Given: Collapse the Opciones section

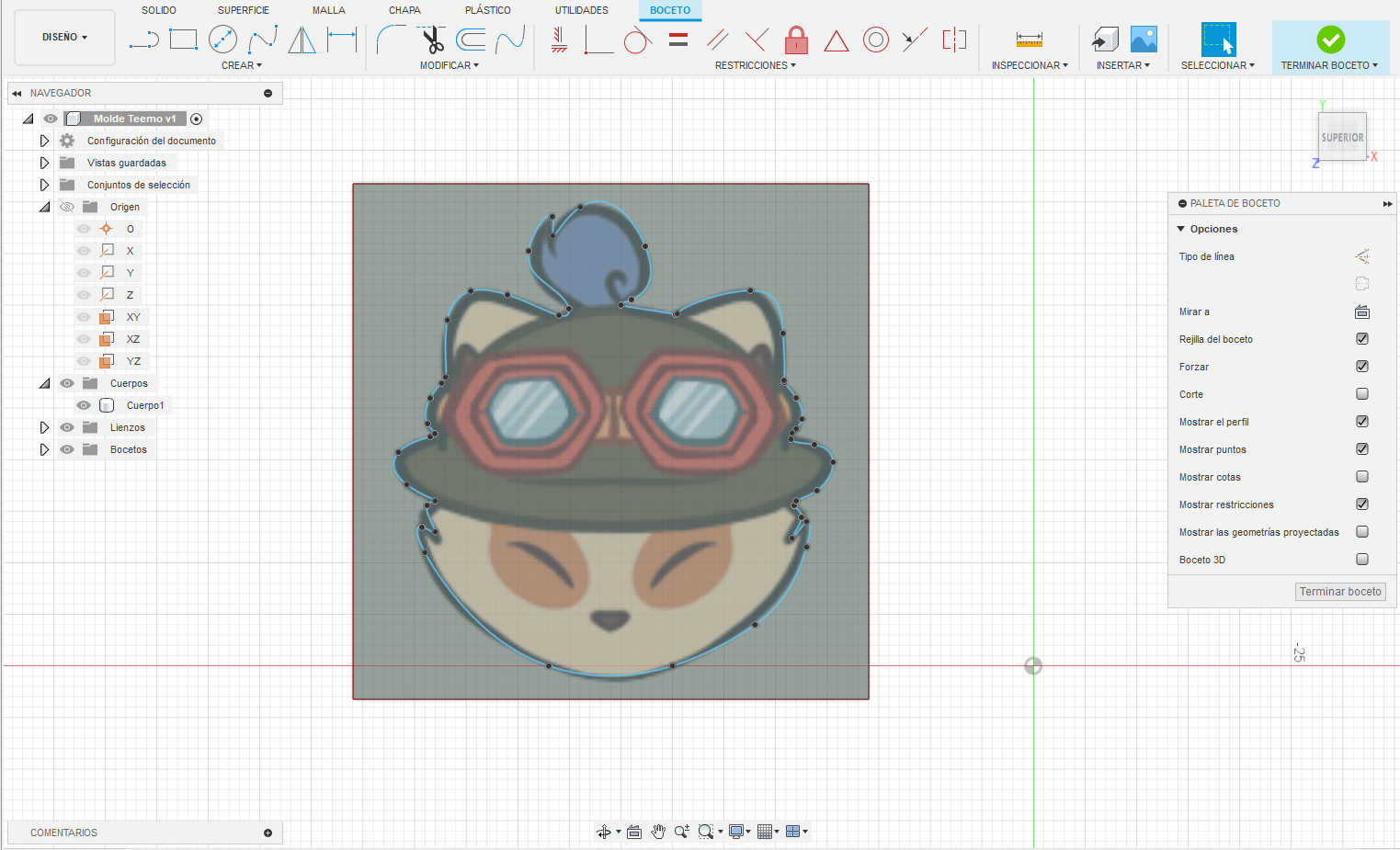Looking at the screenshot, I should click(x=1181, y=229).
